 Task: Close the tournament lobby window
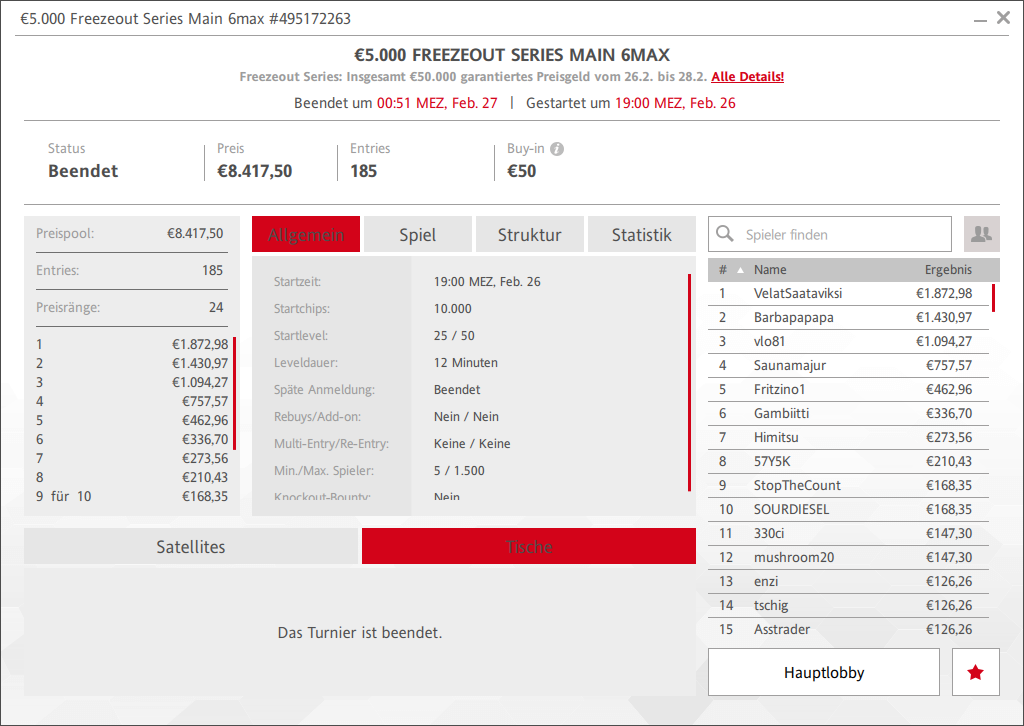[x=1004, y=18]
